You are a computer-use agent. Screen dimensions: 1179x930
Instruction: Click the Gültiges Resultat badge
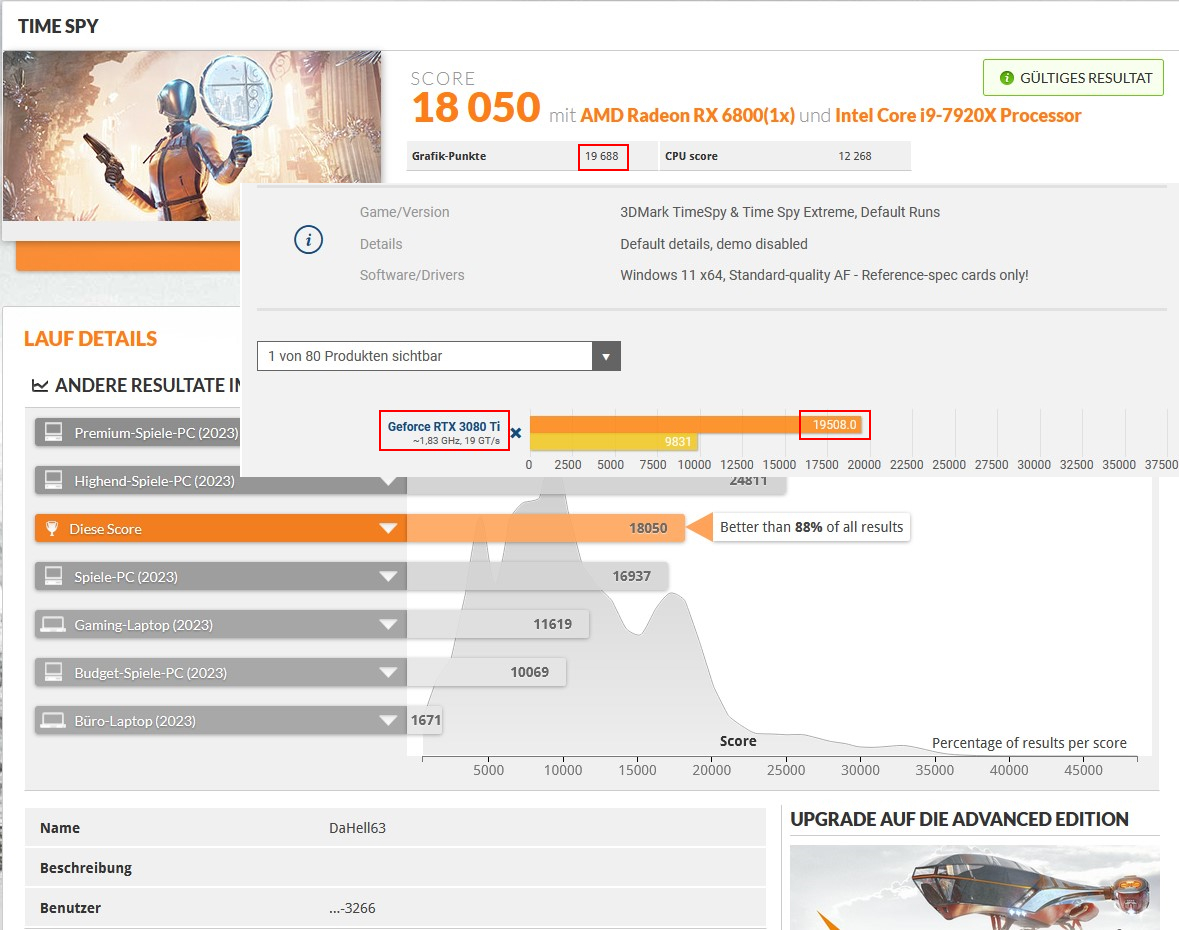point(1073,77)
